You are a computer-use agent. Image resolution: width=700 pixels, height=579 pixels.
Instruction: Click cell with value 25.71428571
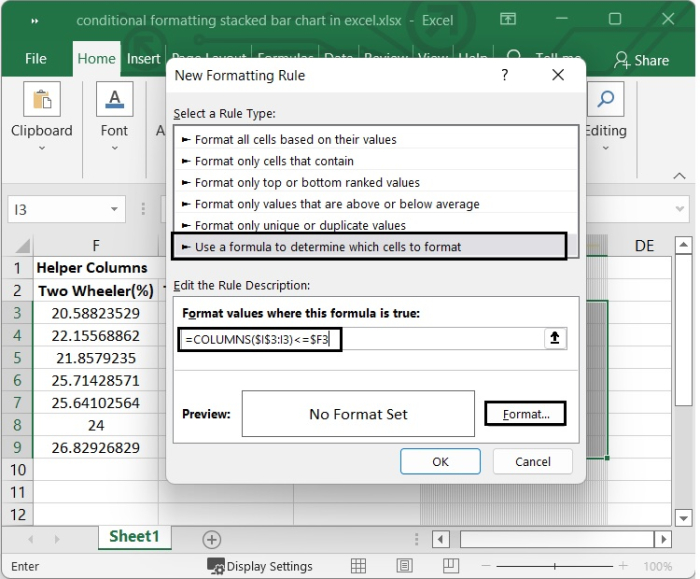pos(96,380)
